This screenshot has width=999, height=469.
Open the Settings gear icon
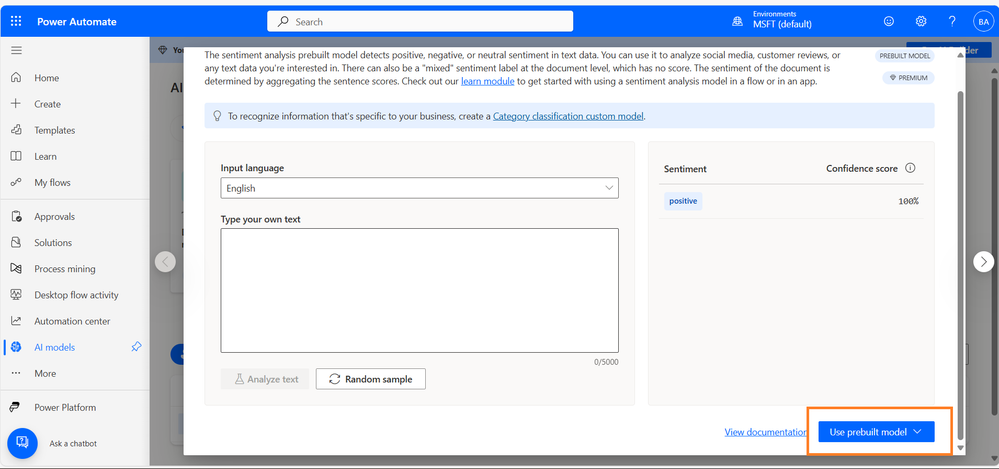click(x=921, y=21)
